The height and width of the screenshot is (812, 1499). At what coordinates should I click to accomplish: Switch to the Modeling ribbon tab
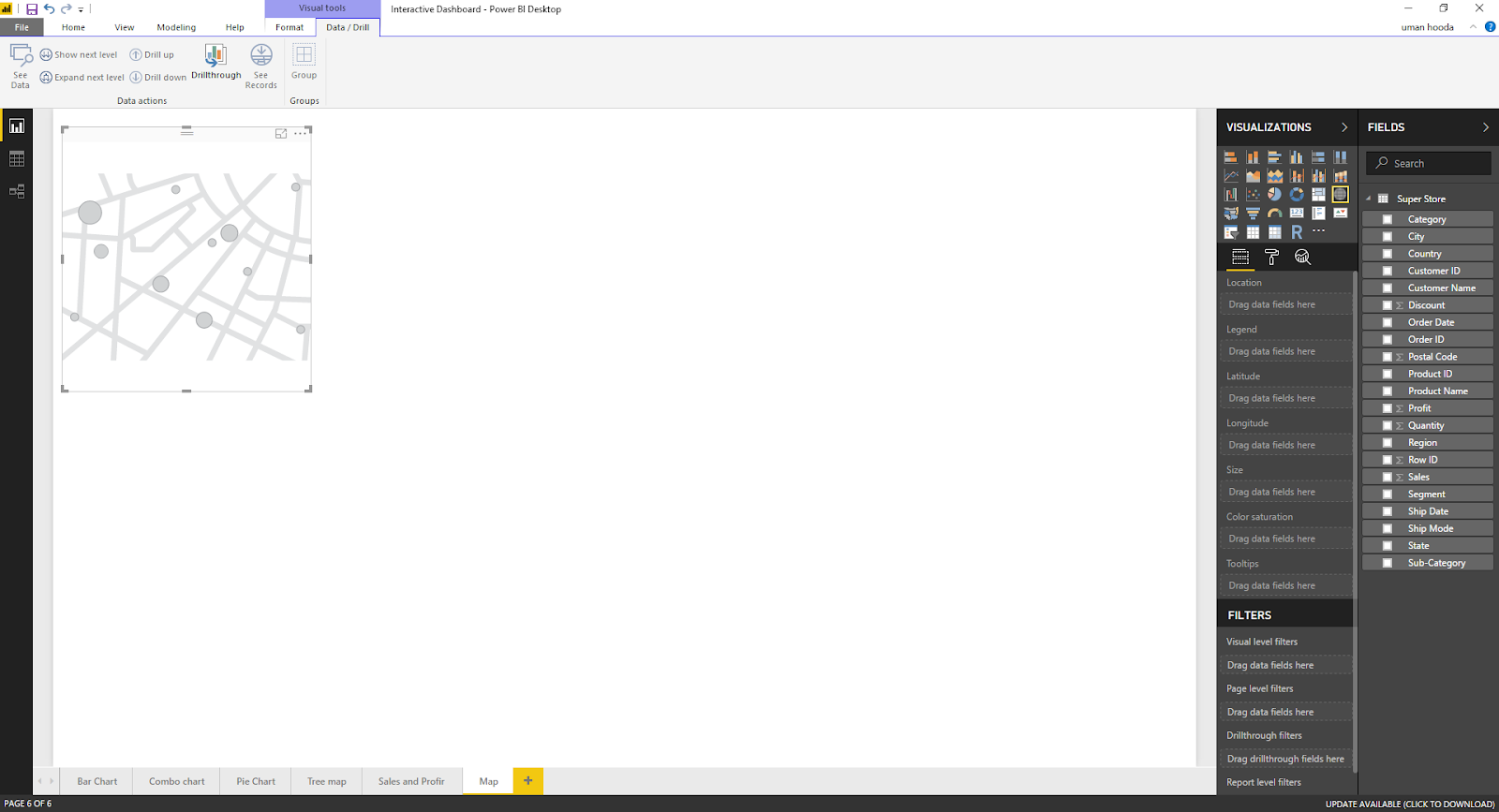click(x=176, y=27)
